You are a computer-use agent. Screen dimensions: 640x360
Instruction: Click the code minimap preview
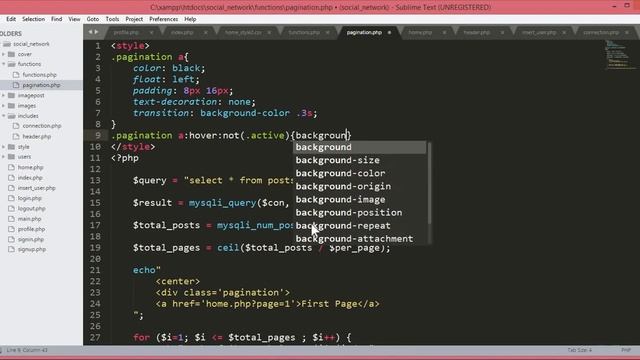click(x=619, y=55)
